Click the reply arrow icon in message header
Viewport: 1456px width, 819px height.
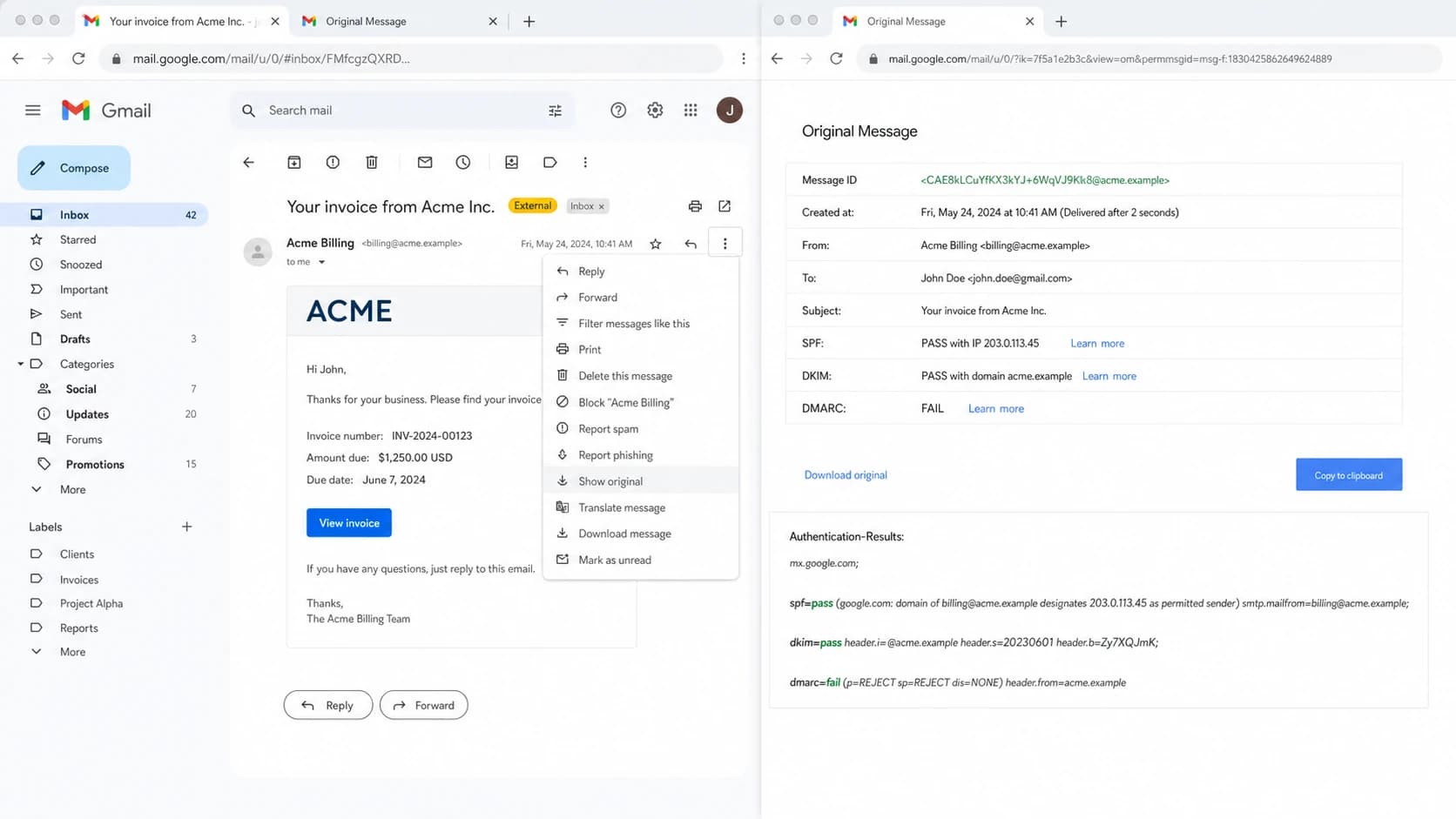click(x=691, y=244)
